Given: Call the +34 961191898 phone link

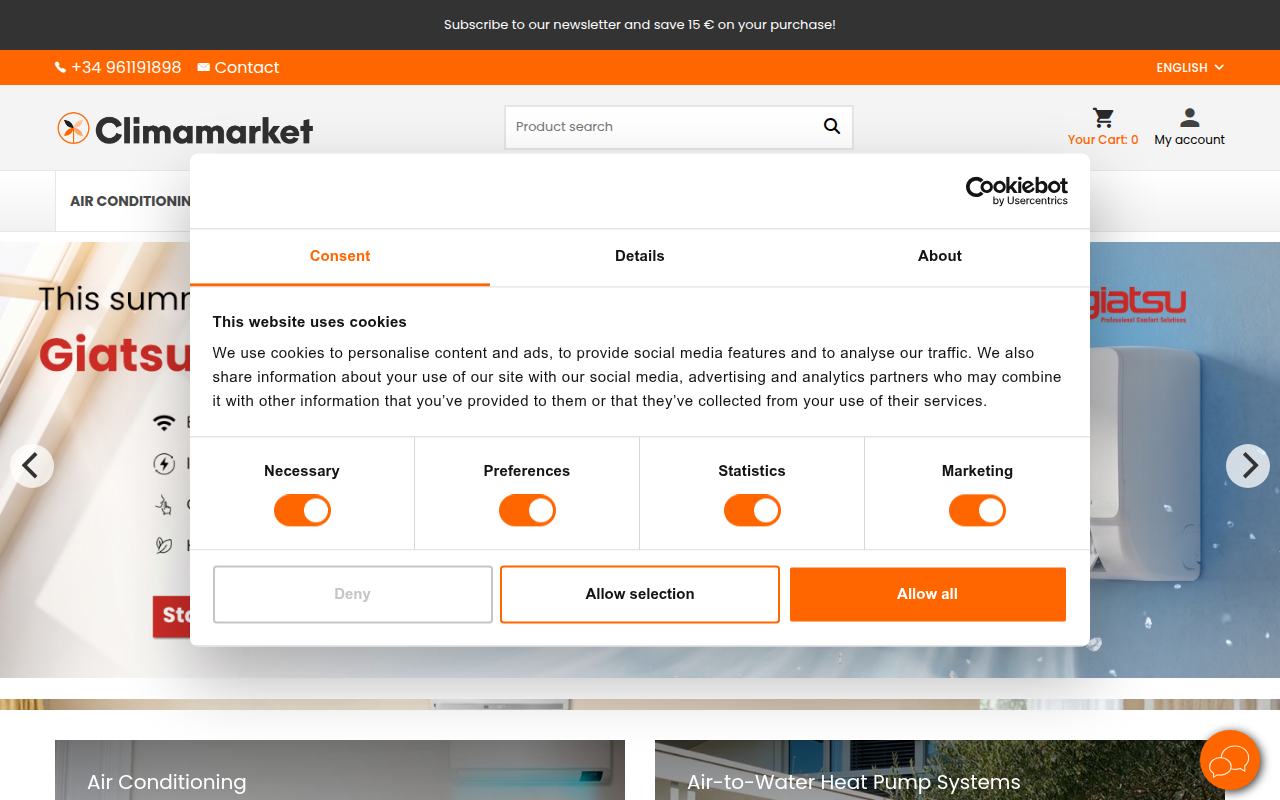Looking at the screenshot, I should 126,68.
